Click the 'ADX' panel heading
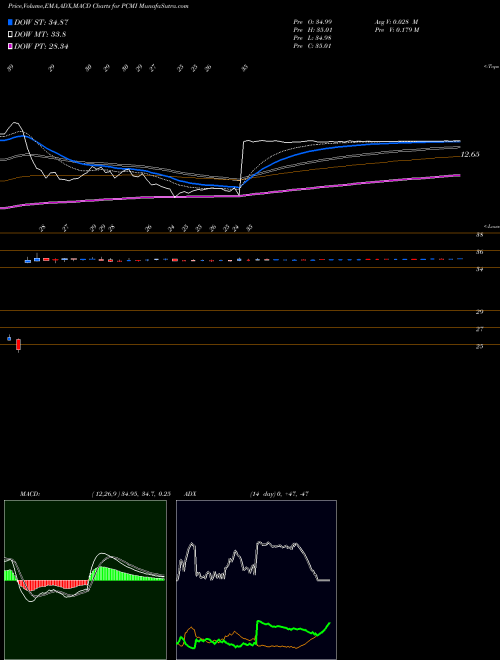 (x=190, y=494)
